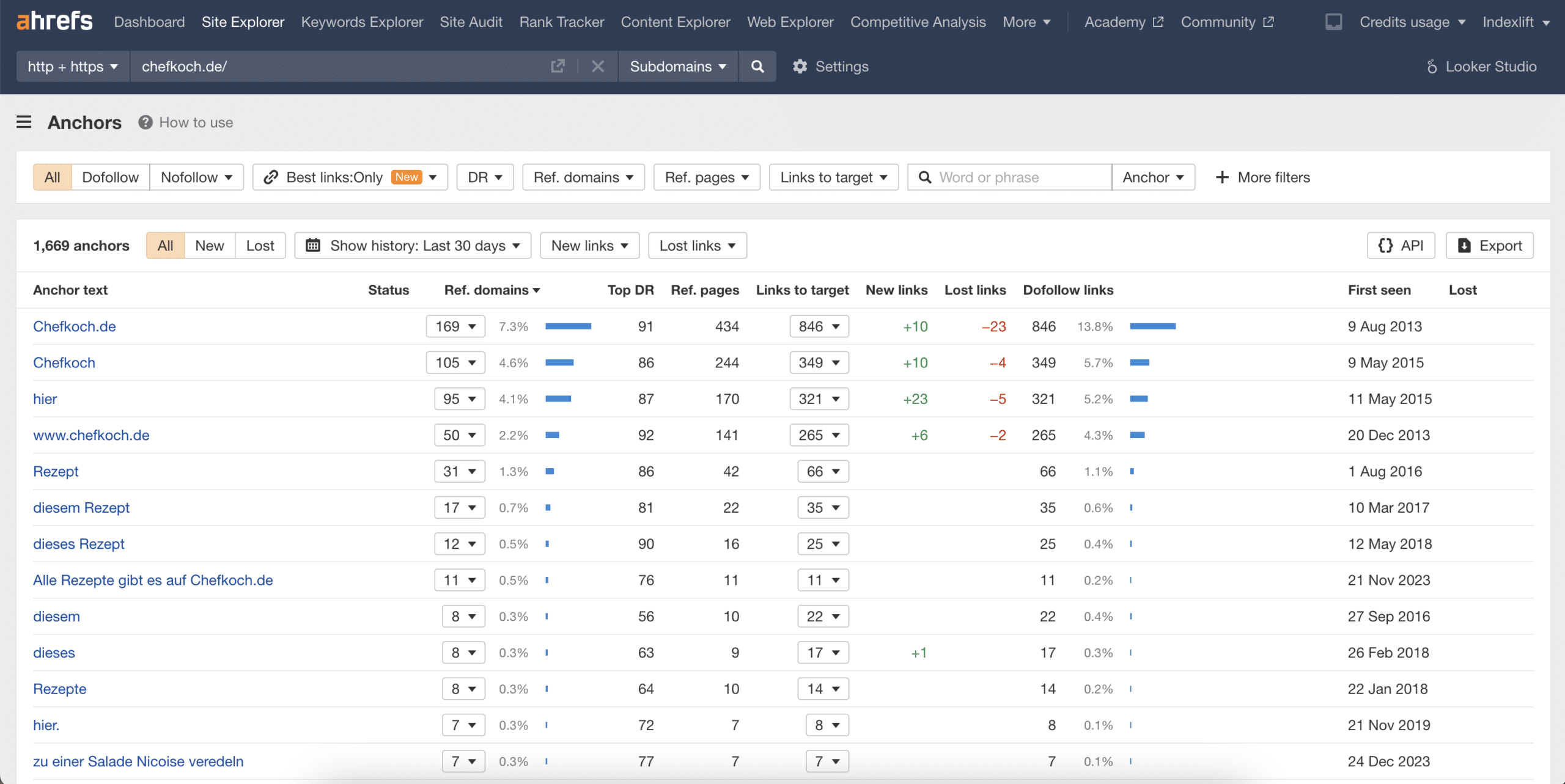
Task: Open the Anchor search scope dropdown
Action: coord(1154,177)
